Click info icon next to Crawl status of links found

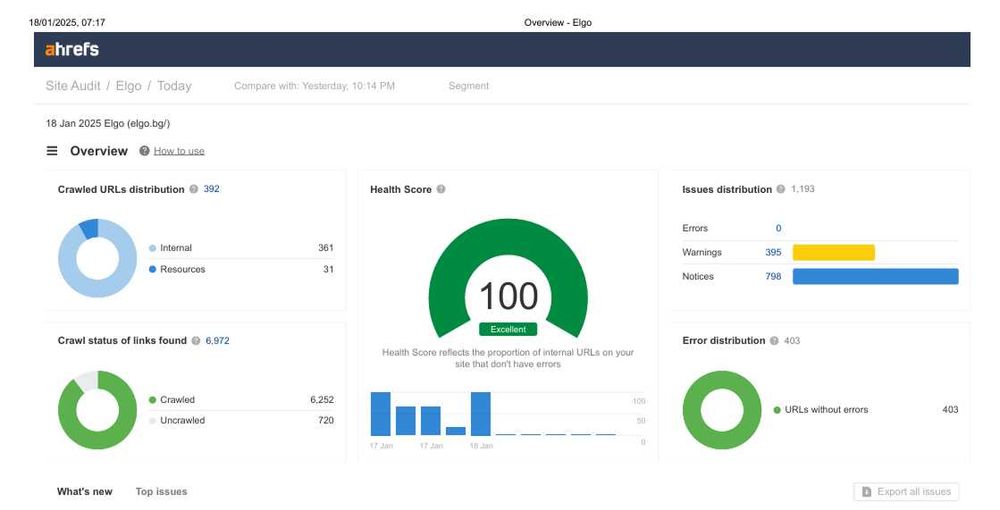[196, 341]
